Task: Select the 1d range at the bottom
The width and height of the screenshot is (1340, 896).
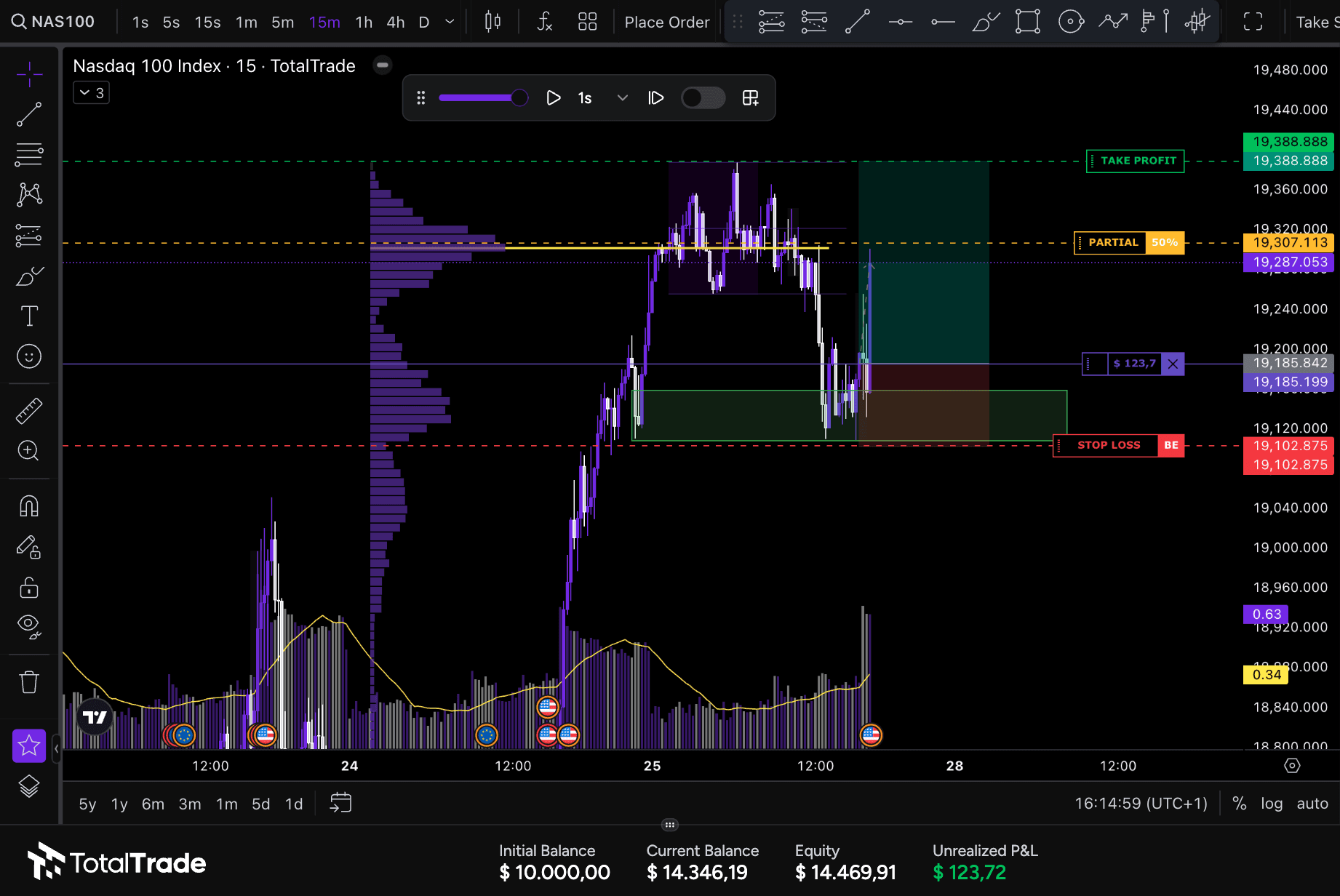Action: pos(294,804)
